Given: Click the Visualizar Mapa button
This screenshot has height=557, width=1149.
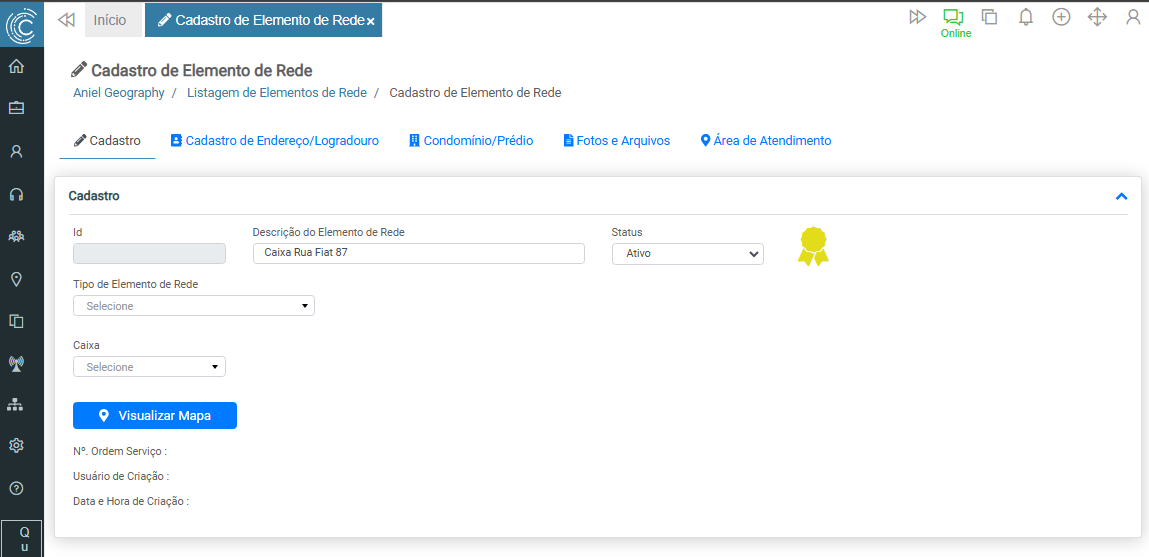Looking at the screenshot, I should (155, 415).
